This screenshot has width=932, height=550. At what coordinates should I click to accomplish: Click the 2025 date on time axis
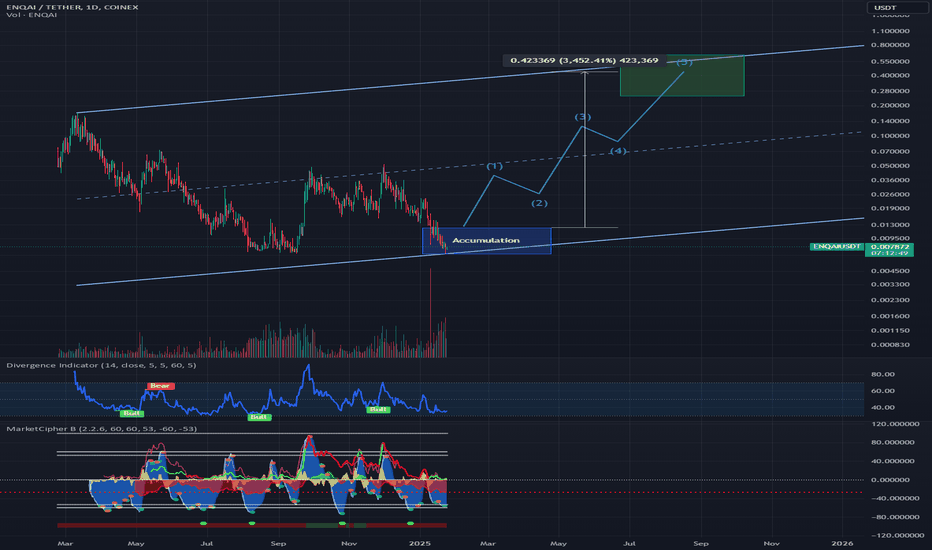click(420, 543)
